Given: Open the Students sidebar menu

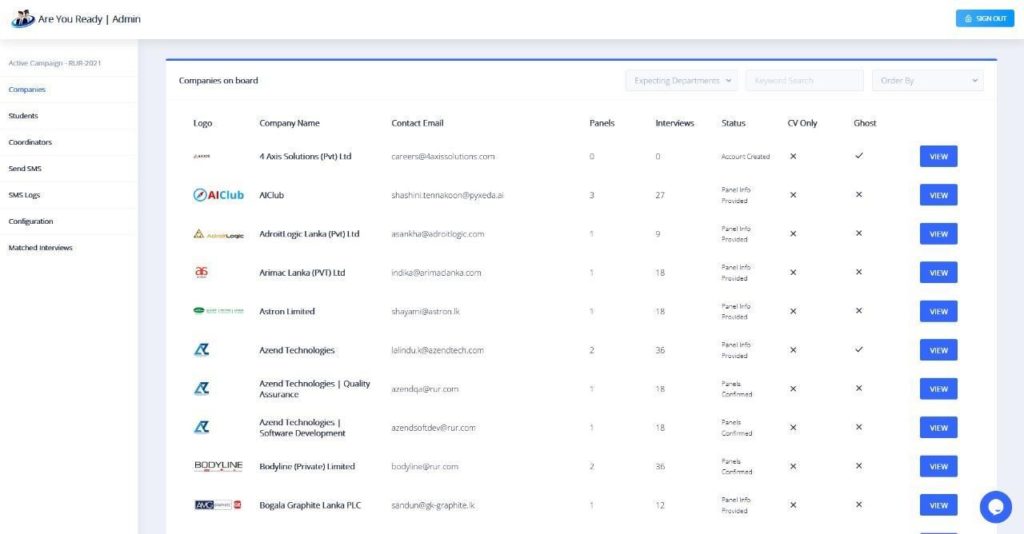Looking at the screenshot, I should pos(24,116).
